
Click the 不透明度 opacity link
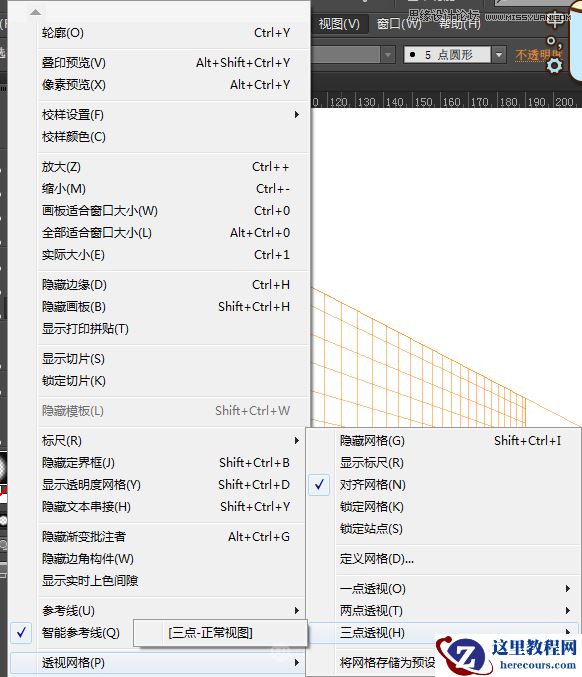[538, 55]
